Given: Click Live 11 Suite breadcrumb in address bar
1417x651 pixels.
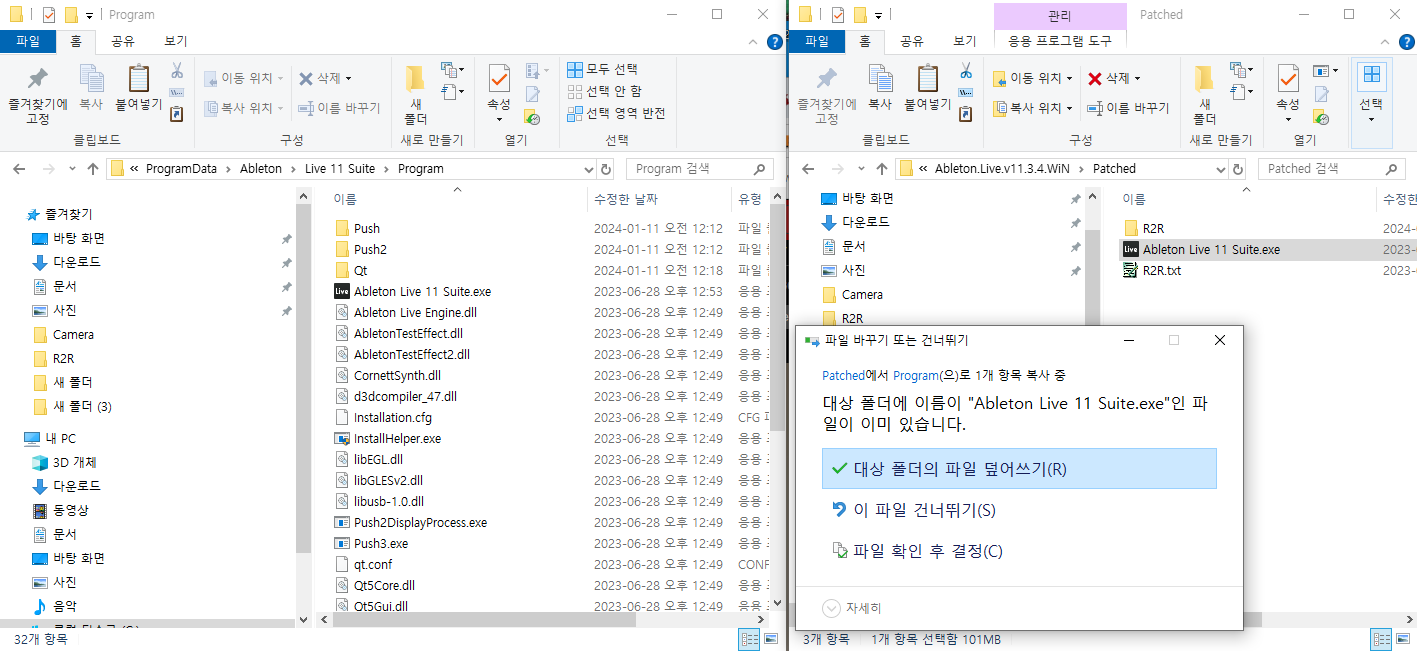Looking at the screenshot, I should (340, 169).
